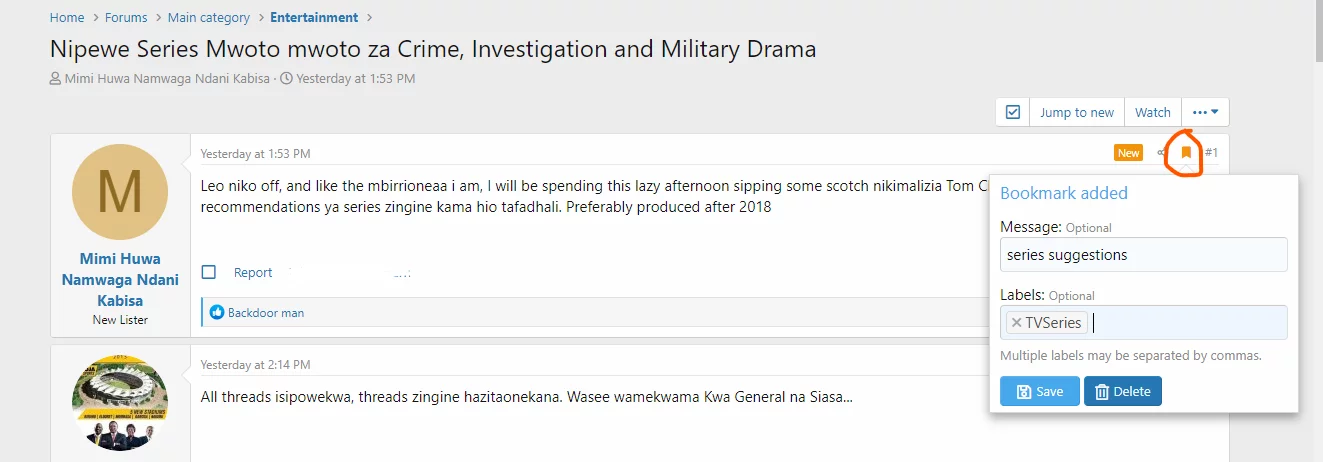Click the like thumbs-up icon beside Backdoor man
The image size is (1323, 462).
pos(217,313)
